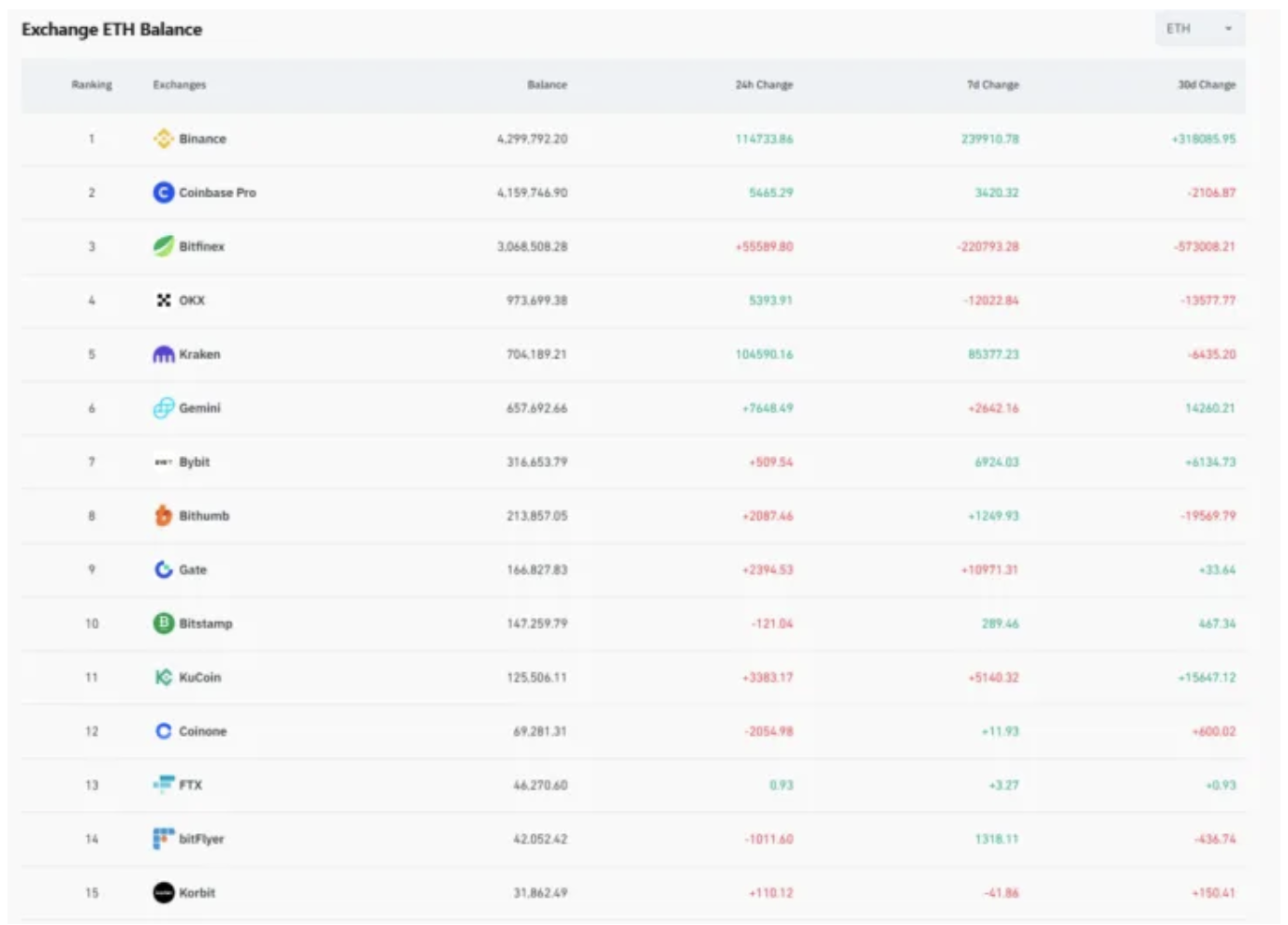Click Kraken 24h change 104590.16

tap(764, 354)
